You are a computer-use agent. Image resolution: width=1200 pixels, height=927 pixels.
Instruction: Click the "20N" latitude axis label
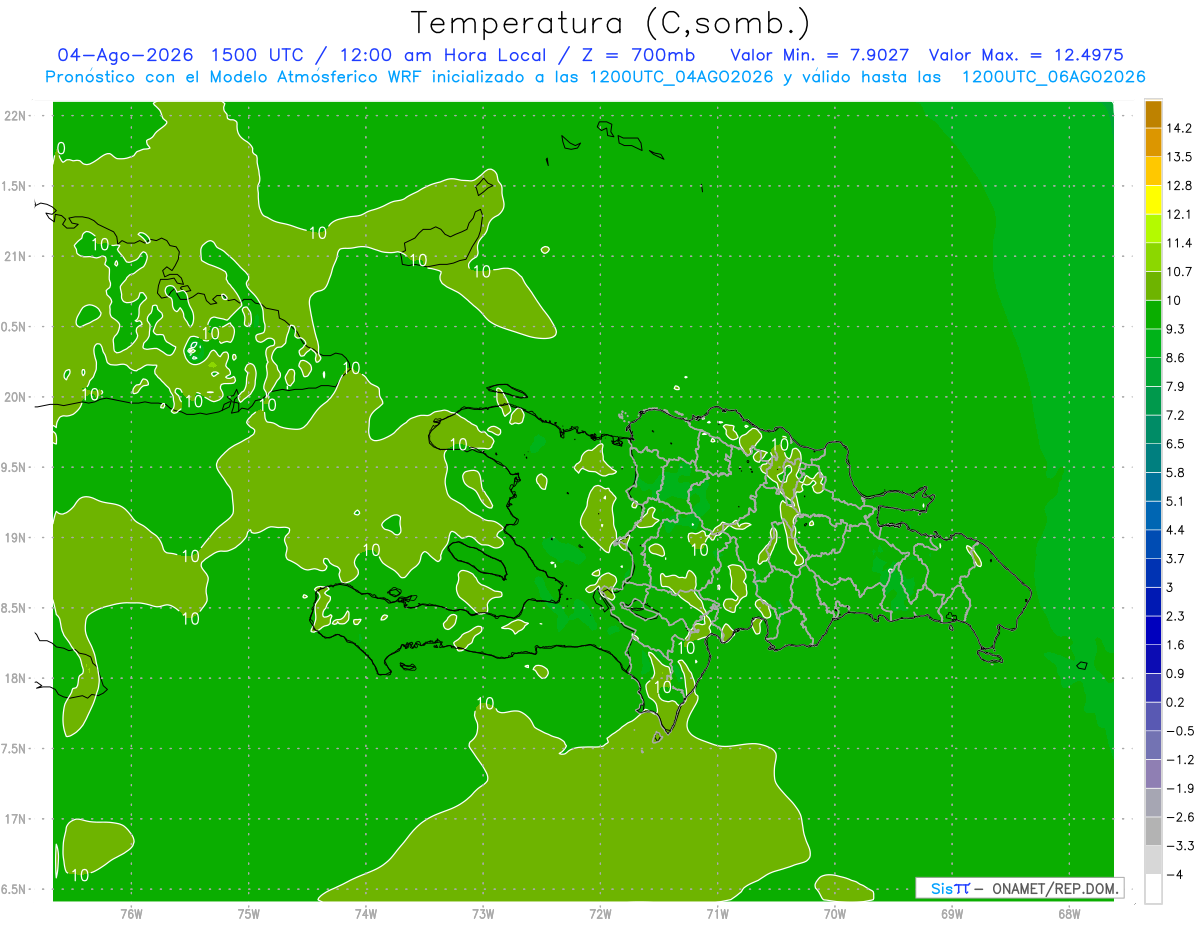(16, 397)
